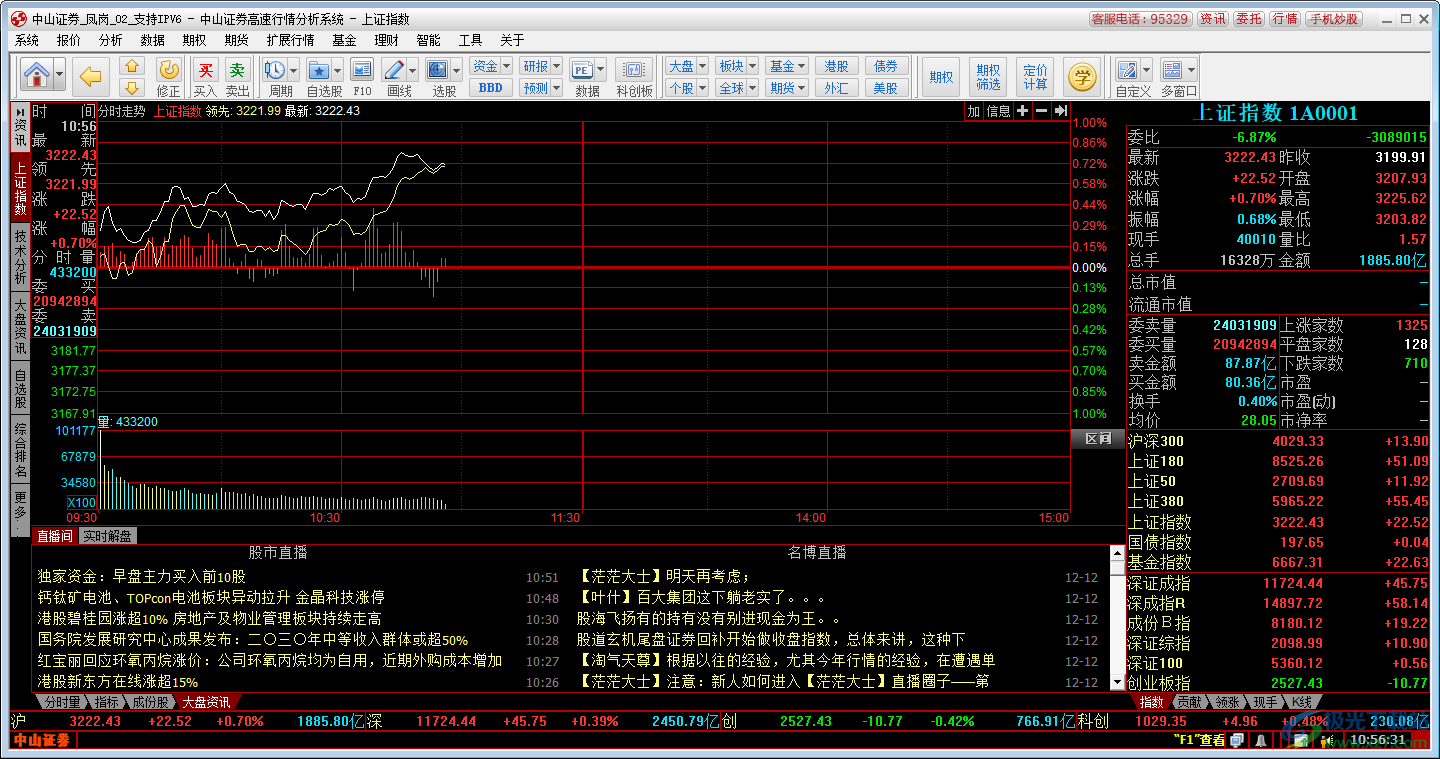
Task: Click news panel scrollbar down arrow
Action: pyautogui.click(x=1118, y=682)
